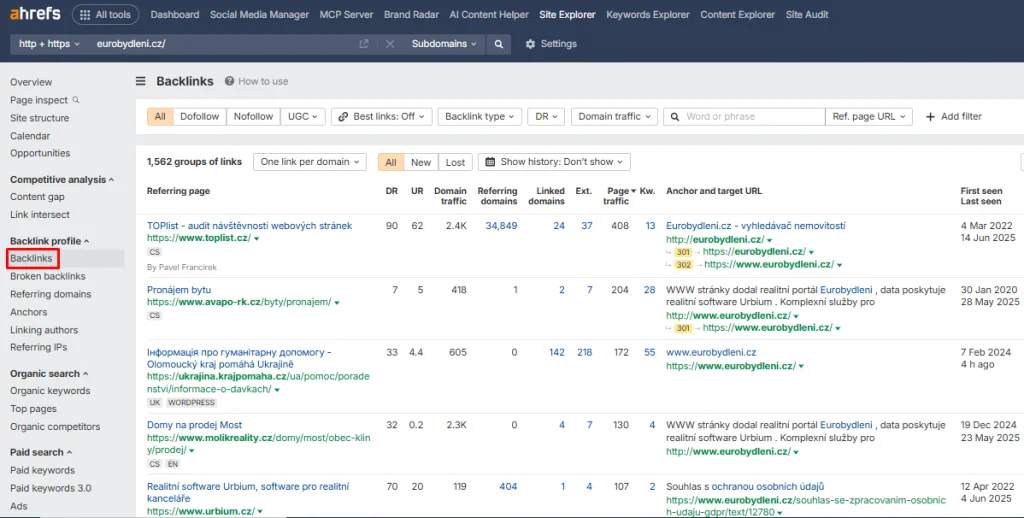Open the Backlink type dropdown
Screen dimensions: 1024x518
click(479, 116)
